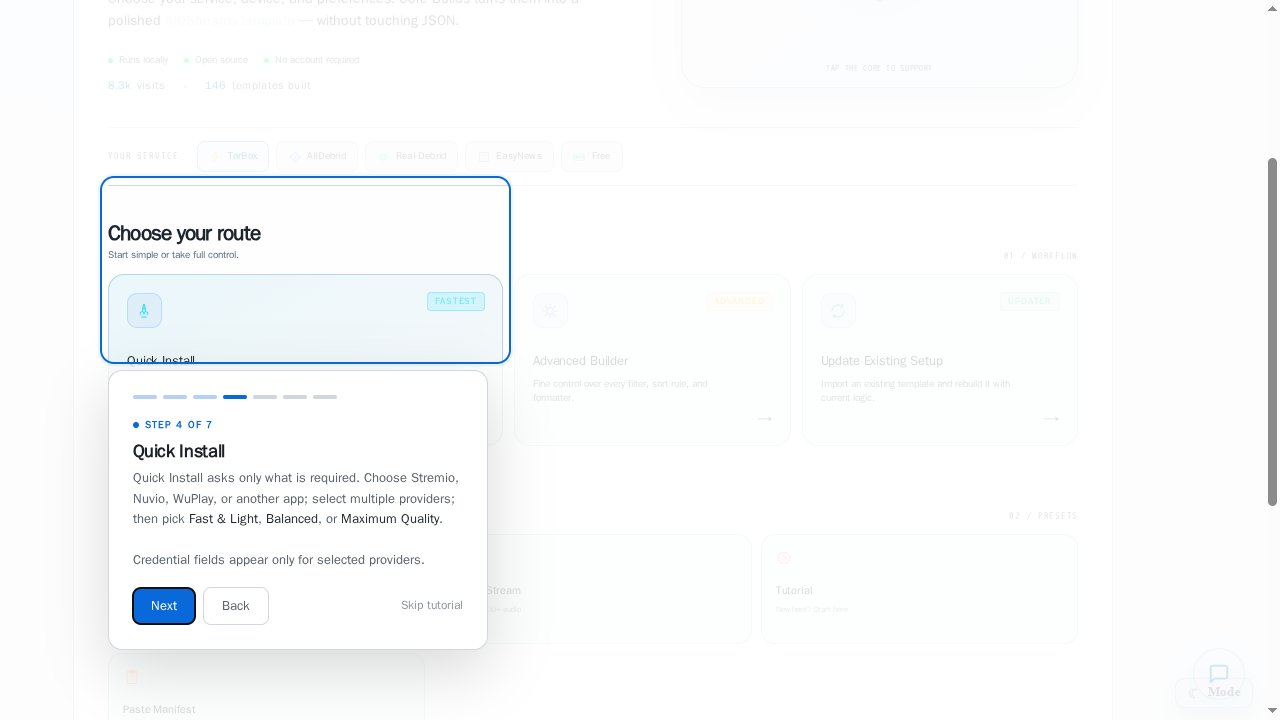The height and width of the screenshot is (720, 1280).
Task: Click the "Choose your route" heading
Action: tap(184, 233)
